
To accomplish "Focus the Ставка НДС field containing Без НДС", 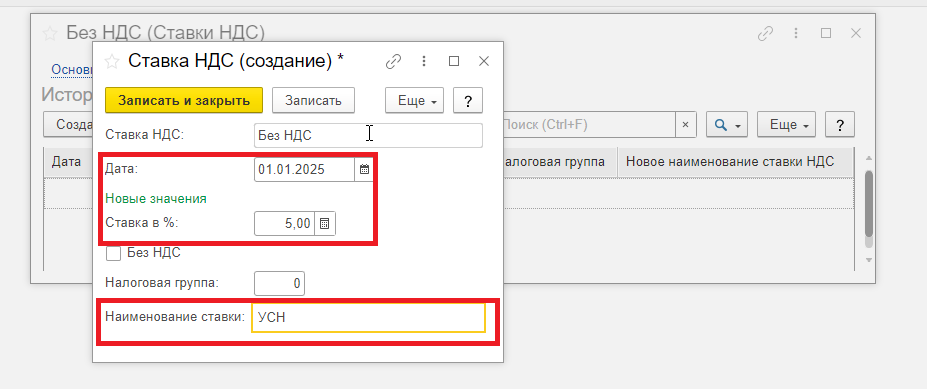I will click(x=368, y=135).
